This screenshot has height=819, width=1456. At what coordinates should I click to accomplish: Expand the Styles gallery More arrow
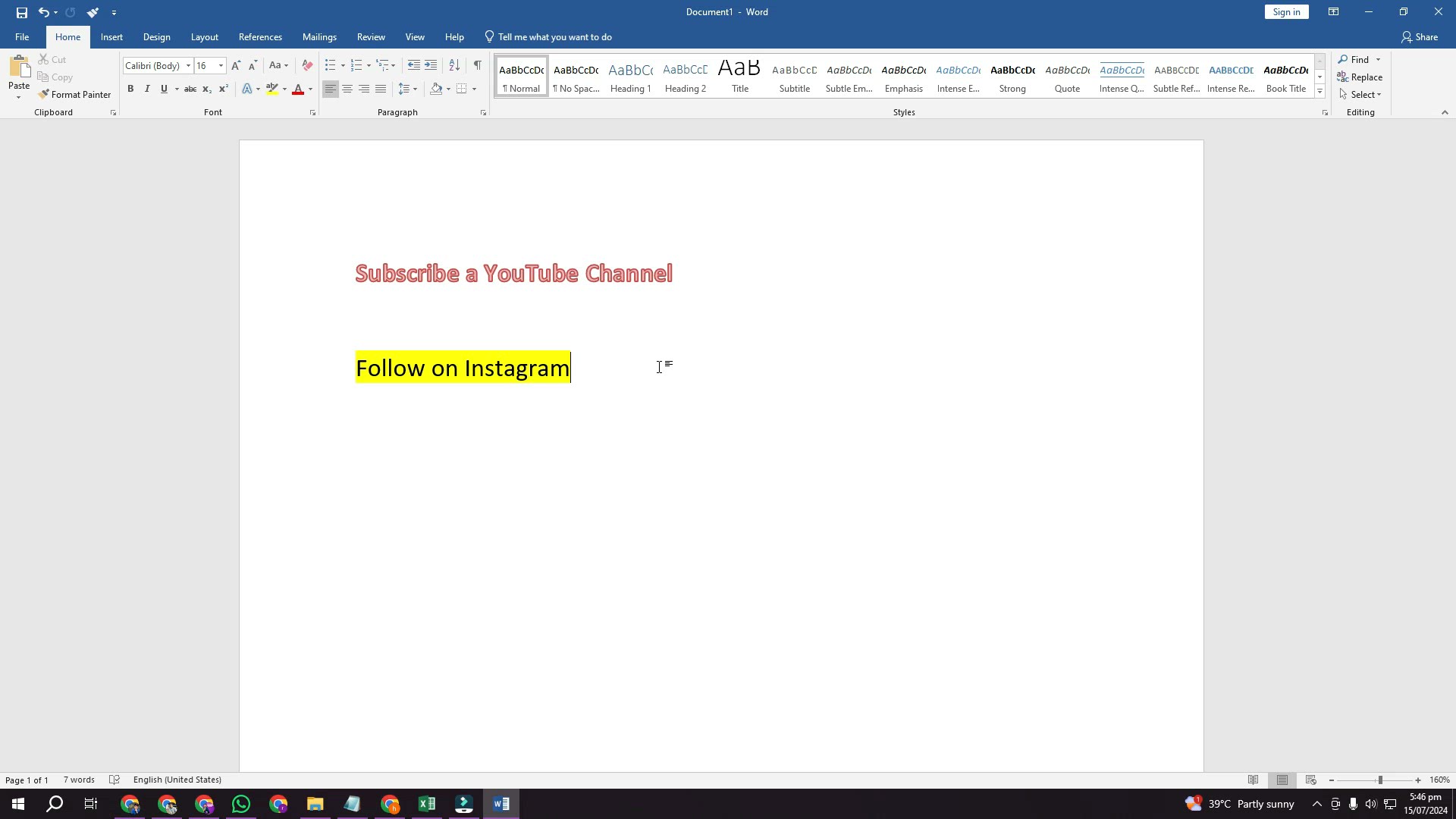coord(1319,92)
